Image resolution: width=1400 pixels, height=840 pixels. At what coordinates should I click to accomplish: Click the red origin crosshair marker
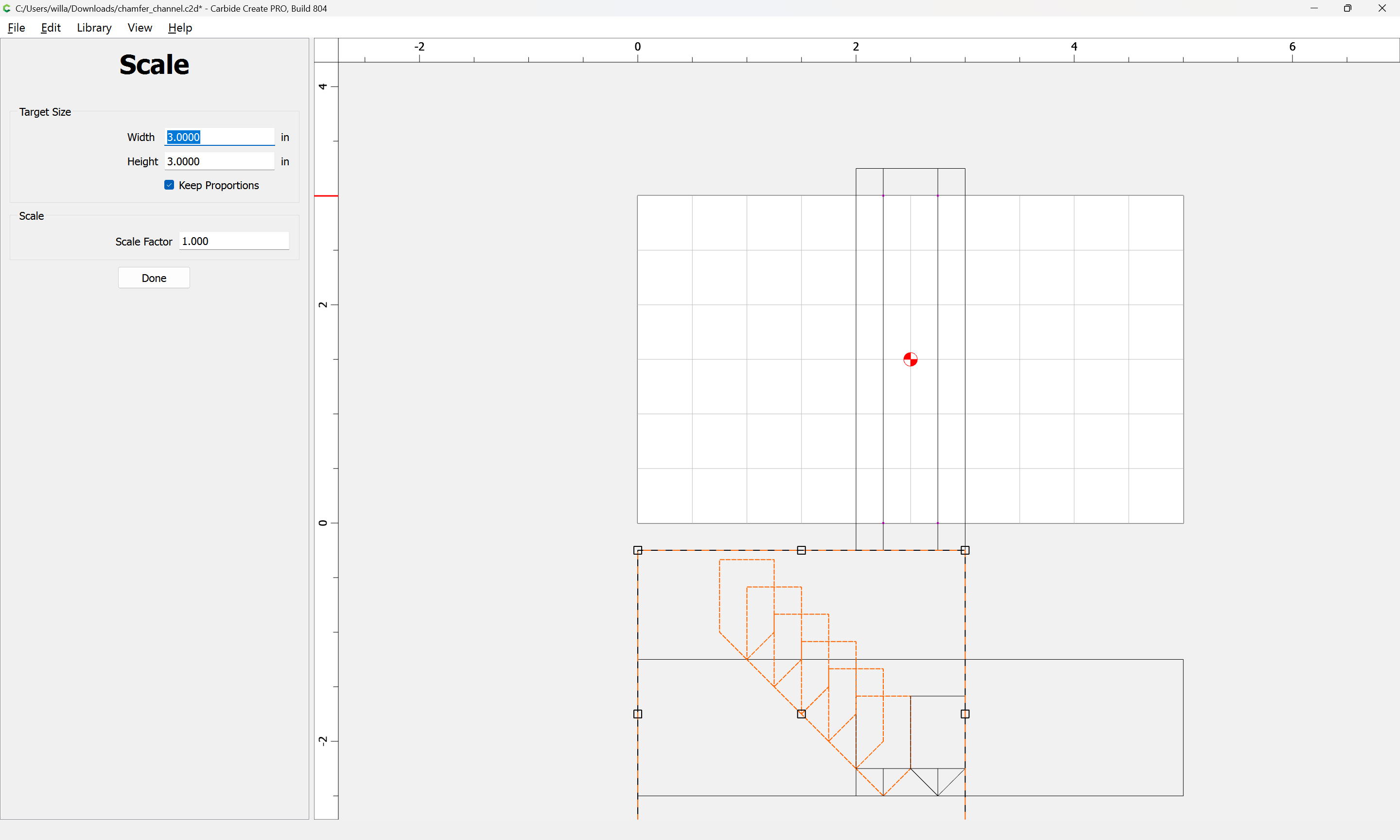click(910, 359)
